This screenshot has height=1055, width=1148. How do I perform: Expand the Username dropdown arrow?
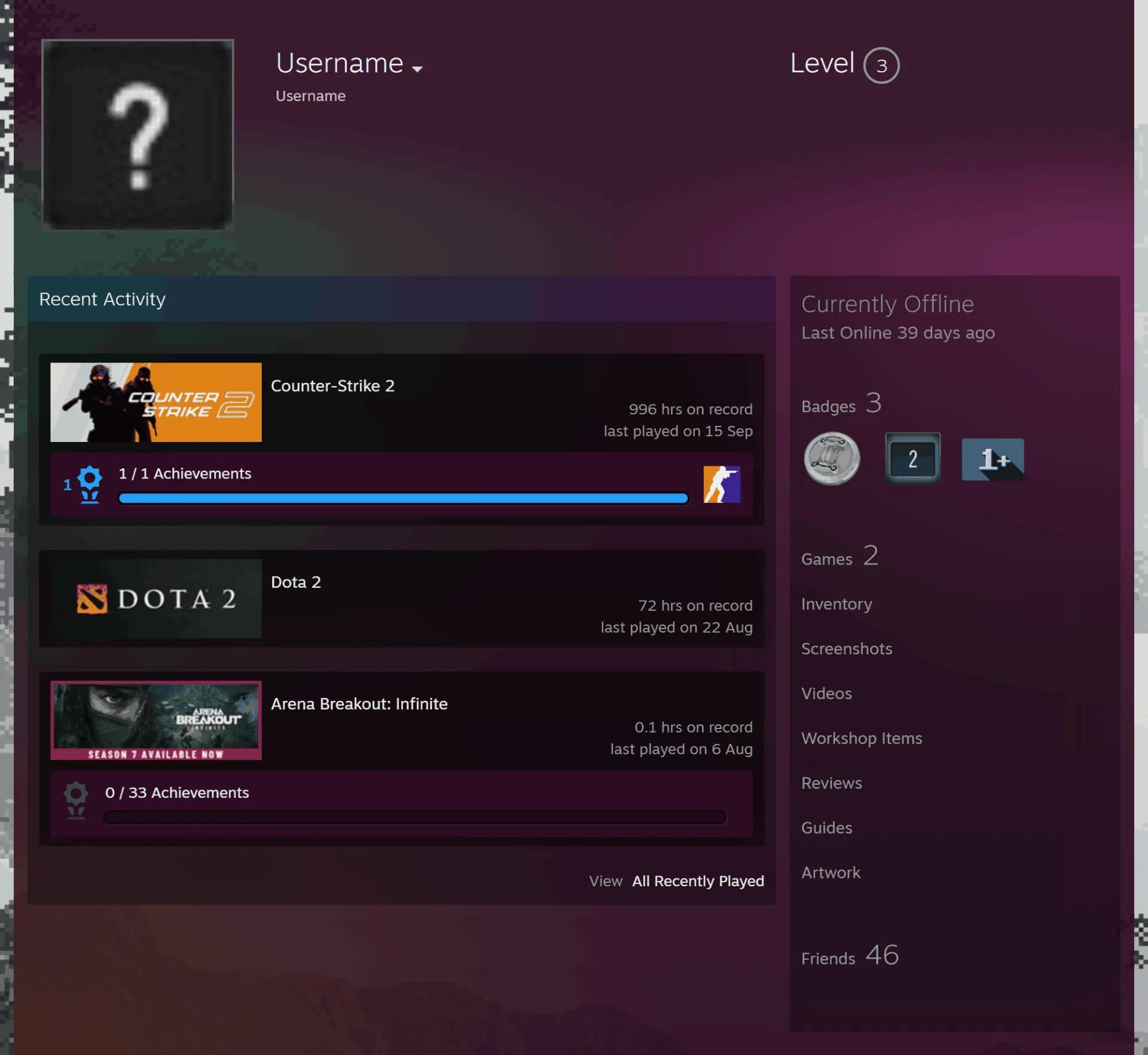click(417, 69)
